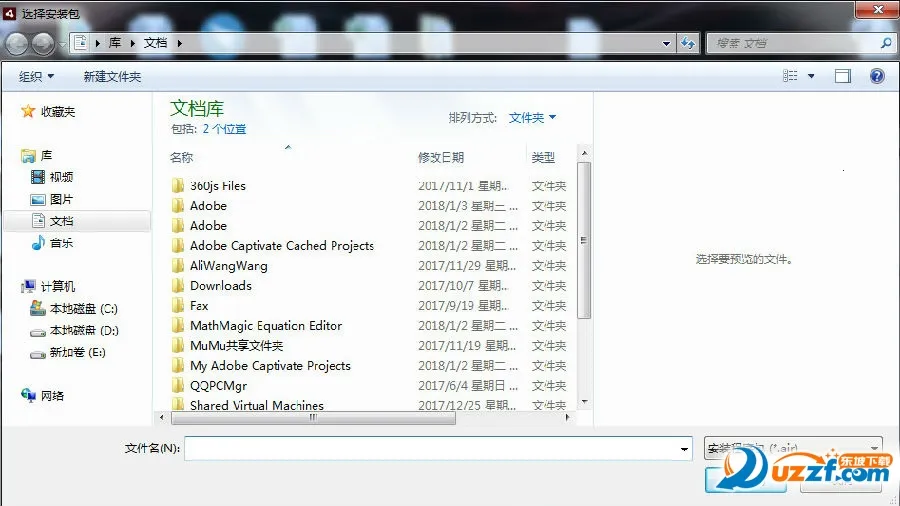Open 排列方式 文件夹 arrange-by dropdown
Image resolution: width=900 pixels, height=506 pixels.
(532, 118)
